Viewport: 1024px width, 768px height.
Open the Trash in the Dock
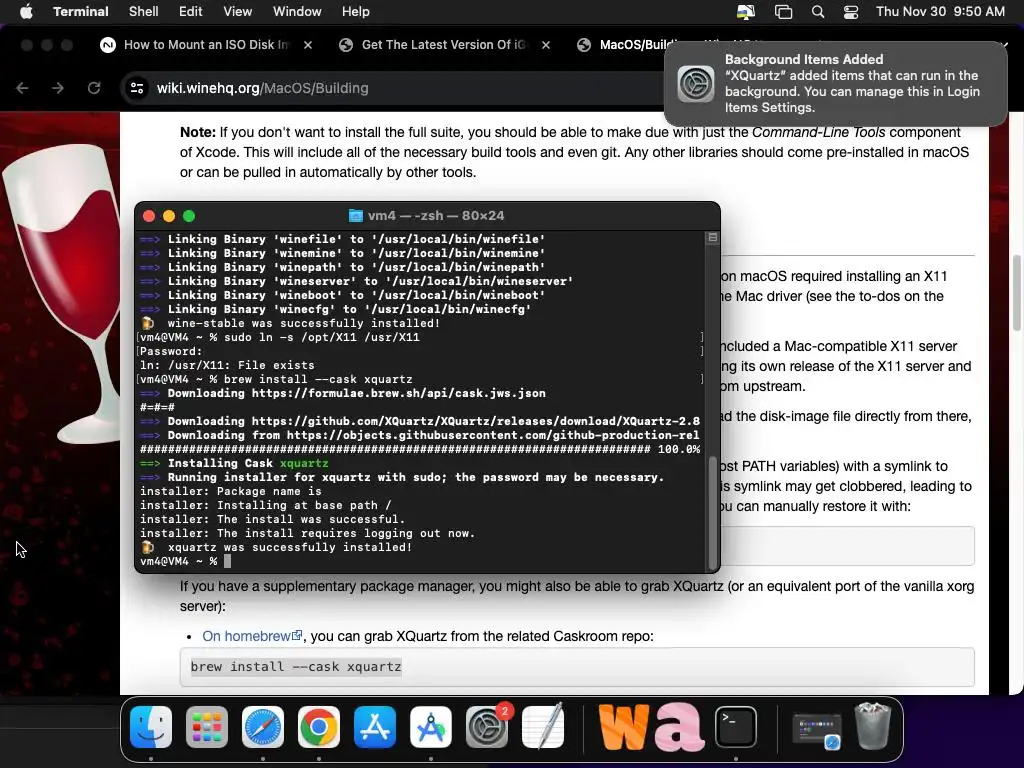873,727
